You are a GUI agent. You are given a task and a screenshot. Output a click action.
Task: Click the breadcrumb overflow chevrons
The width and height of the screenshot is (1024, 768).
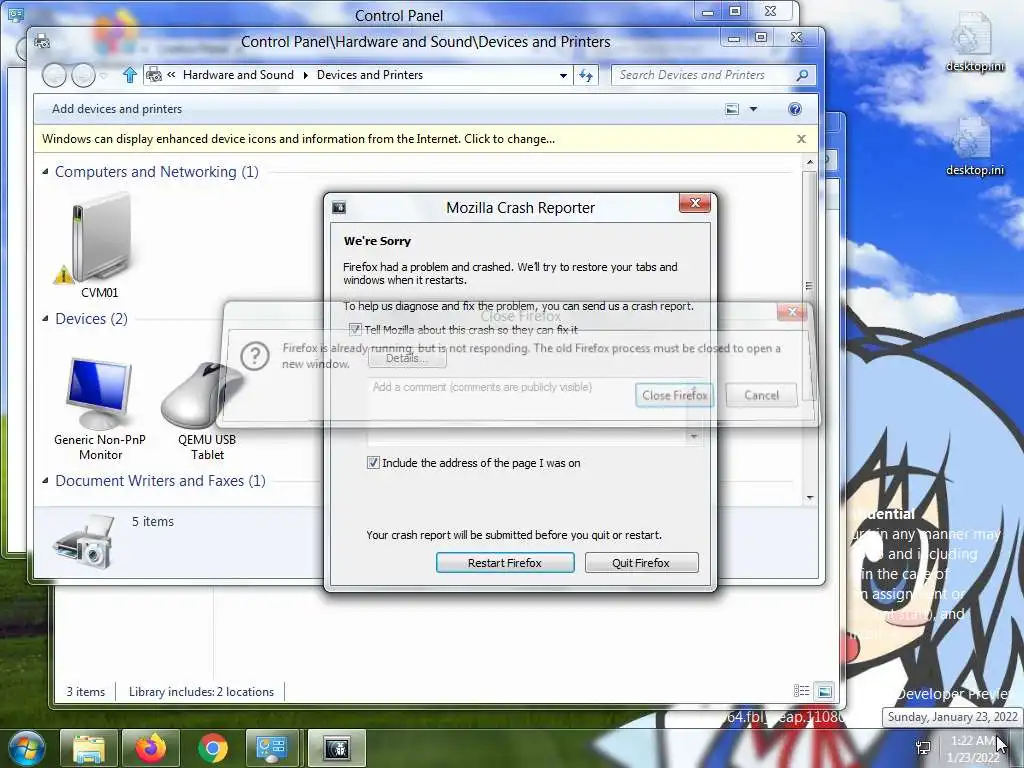171,75
